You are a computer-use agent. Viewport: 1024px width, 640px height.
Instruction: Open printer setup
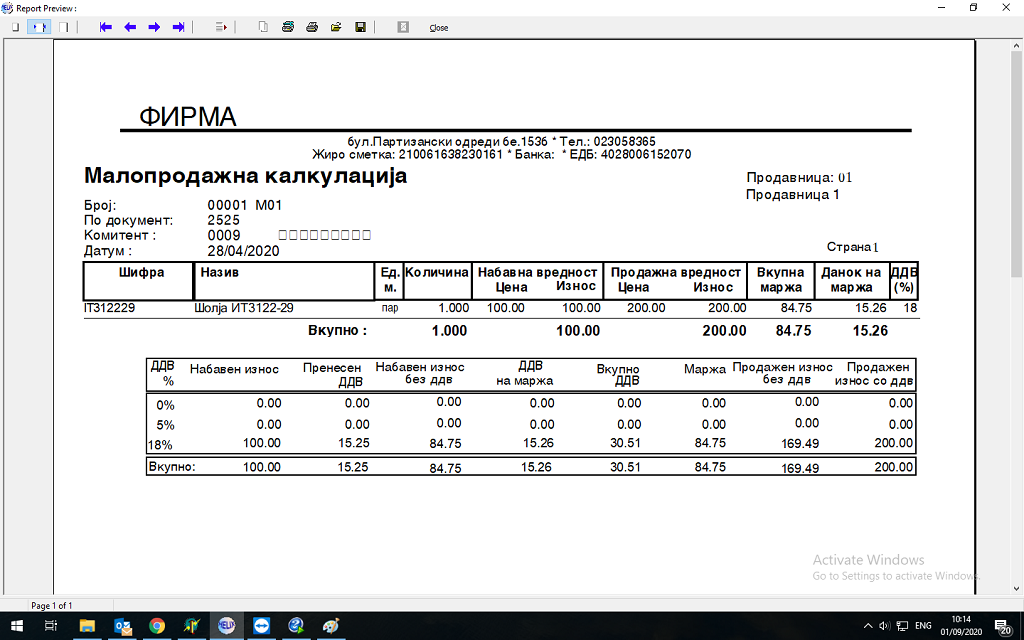287,27
